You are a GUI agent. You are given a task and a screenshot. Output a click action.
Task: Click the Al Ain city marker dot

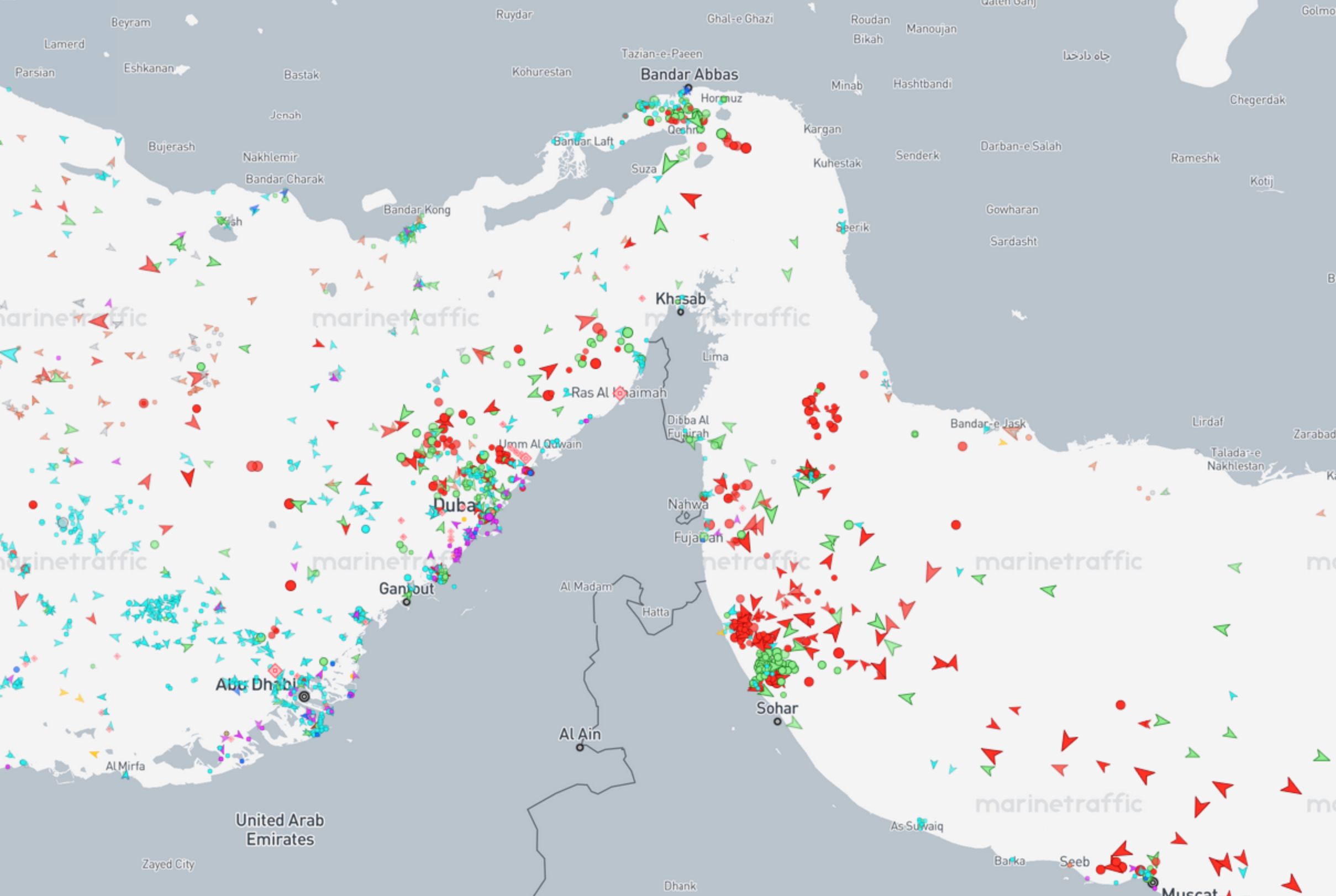(x=580, y=747)
